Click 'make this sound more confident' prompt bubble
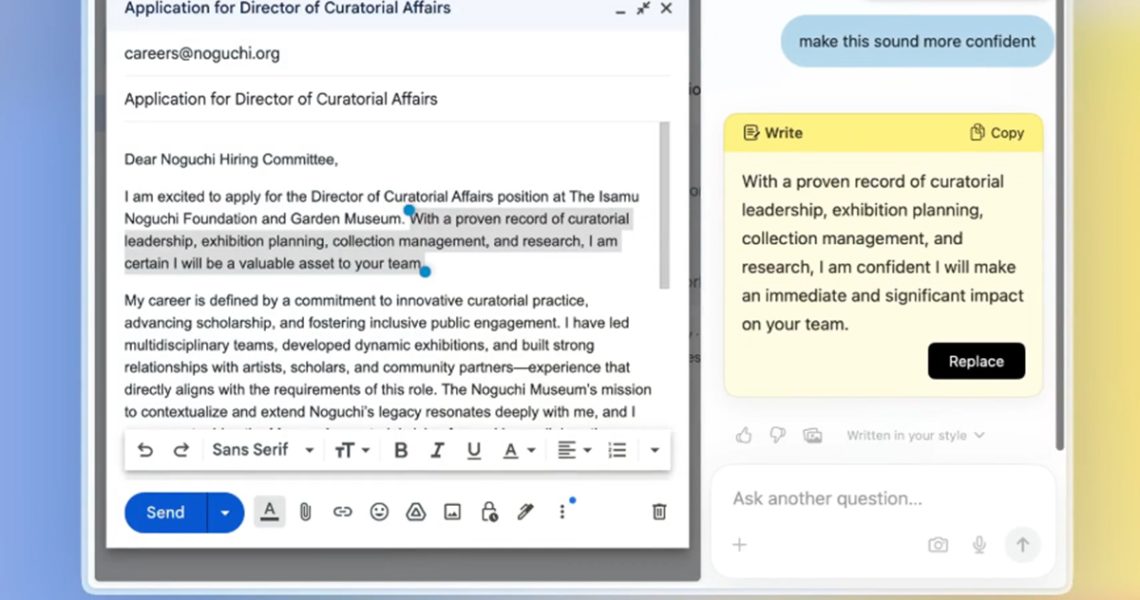The height and width of the screenshot is (600, 1140). (917, 41)
